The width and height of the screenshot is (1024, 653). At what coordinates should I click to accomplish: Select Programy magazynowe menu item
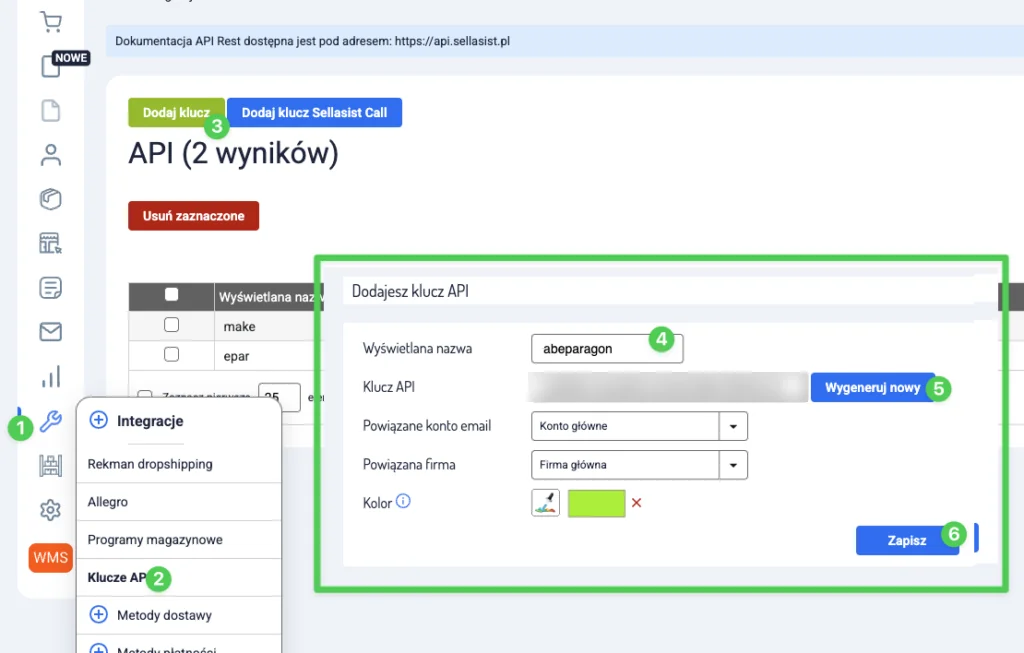(178, 539)
